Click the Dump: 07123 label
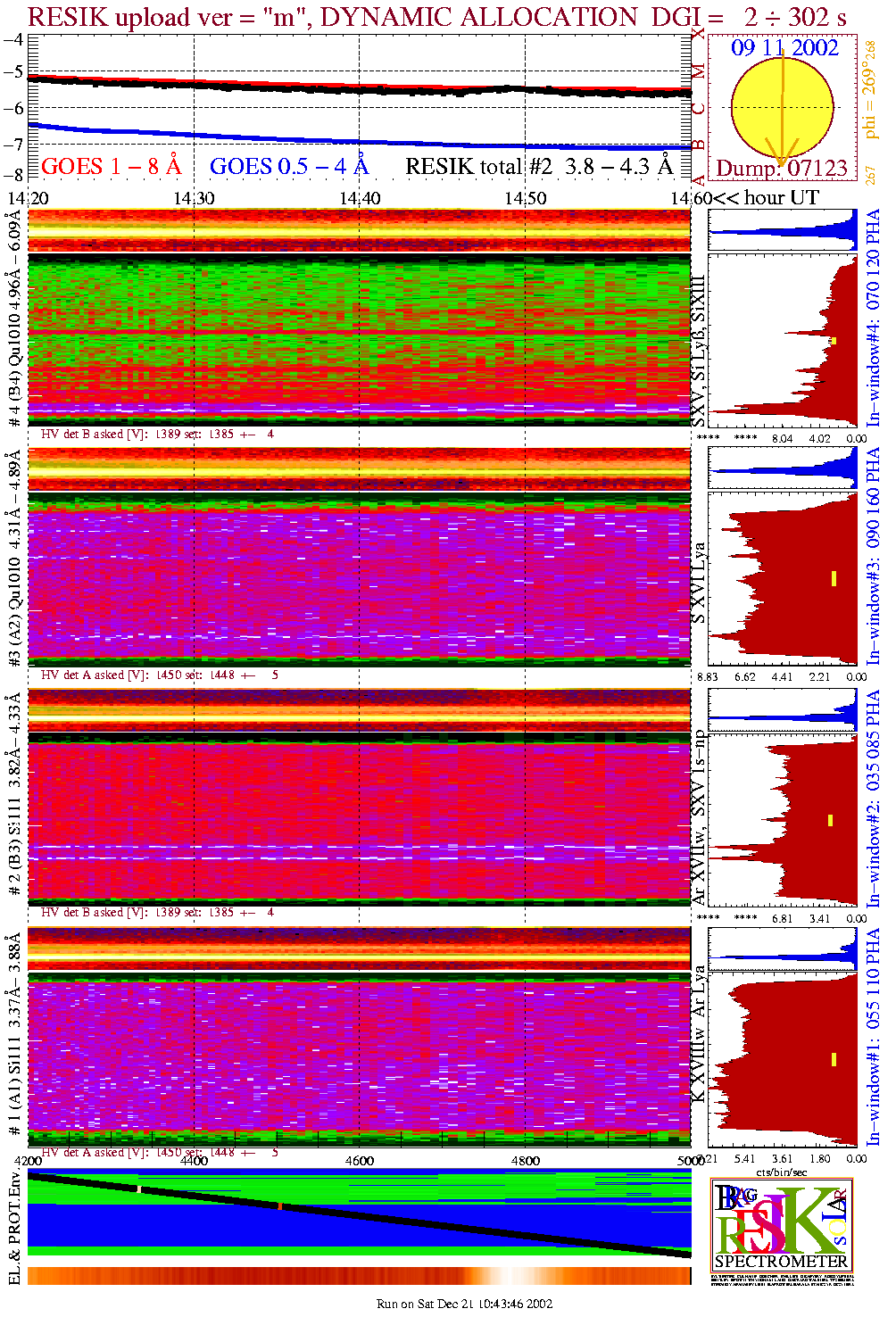The image size is (896, 1317). [x=781, y=168]
